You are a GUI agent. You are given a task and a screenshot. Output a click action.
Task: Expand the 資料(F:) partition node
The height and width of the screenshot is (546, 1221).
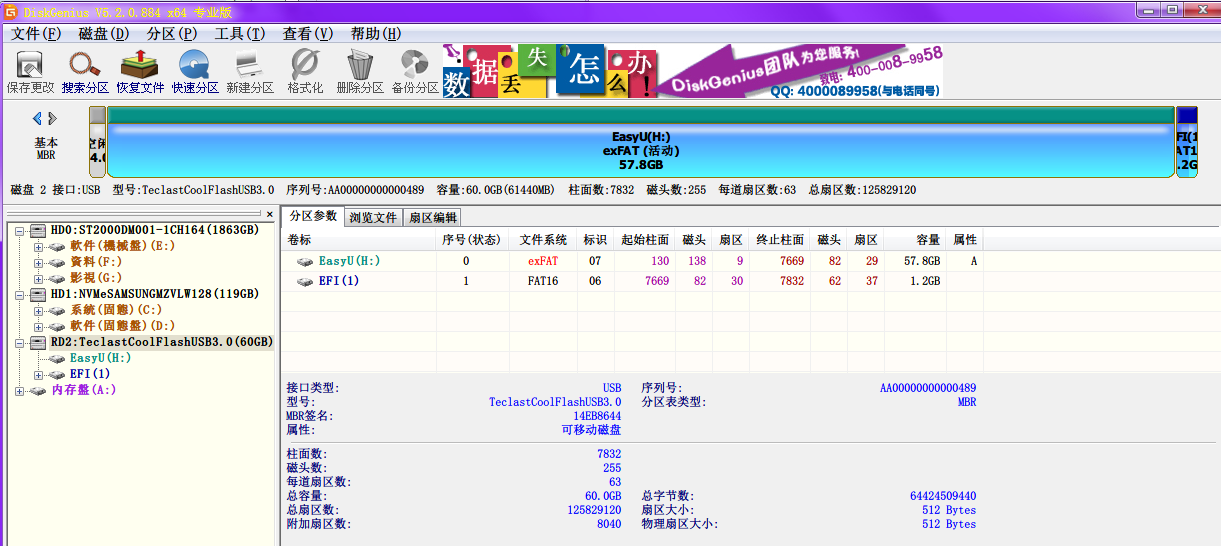click(x=39, y=263)
